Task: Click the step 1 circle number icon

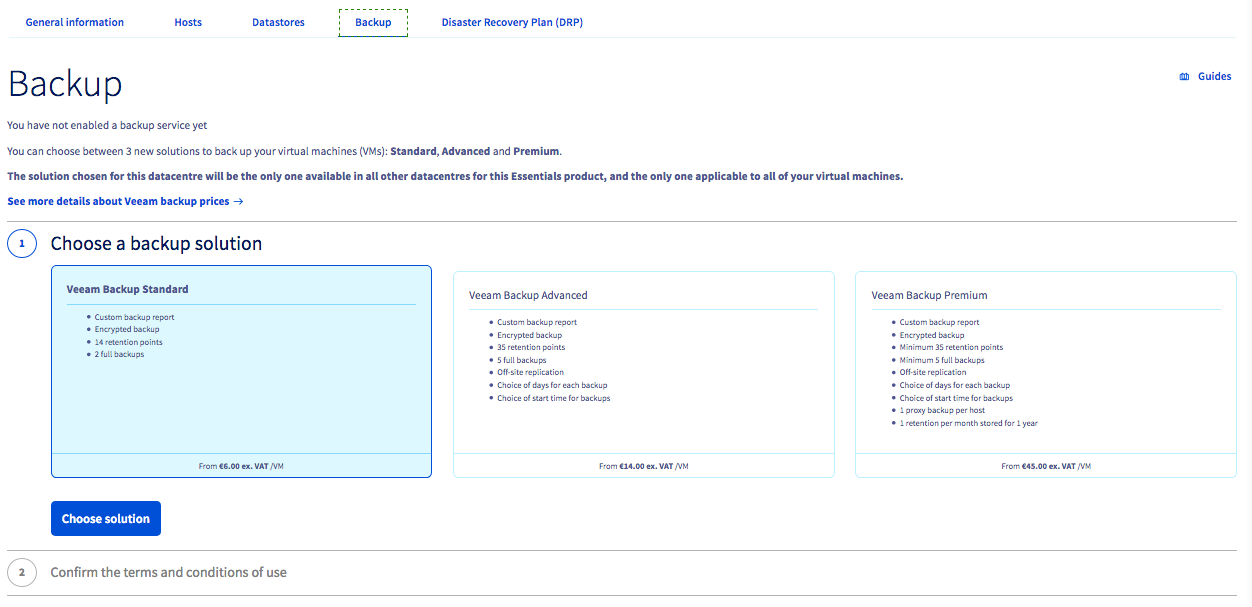Action: (x=22, y=243)
